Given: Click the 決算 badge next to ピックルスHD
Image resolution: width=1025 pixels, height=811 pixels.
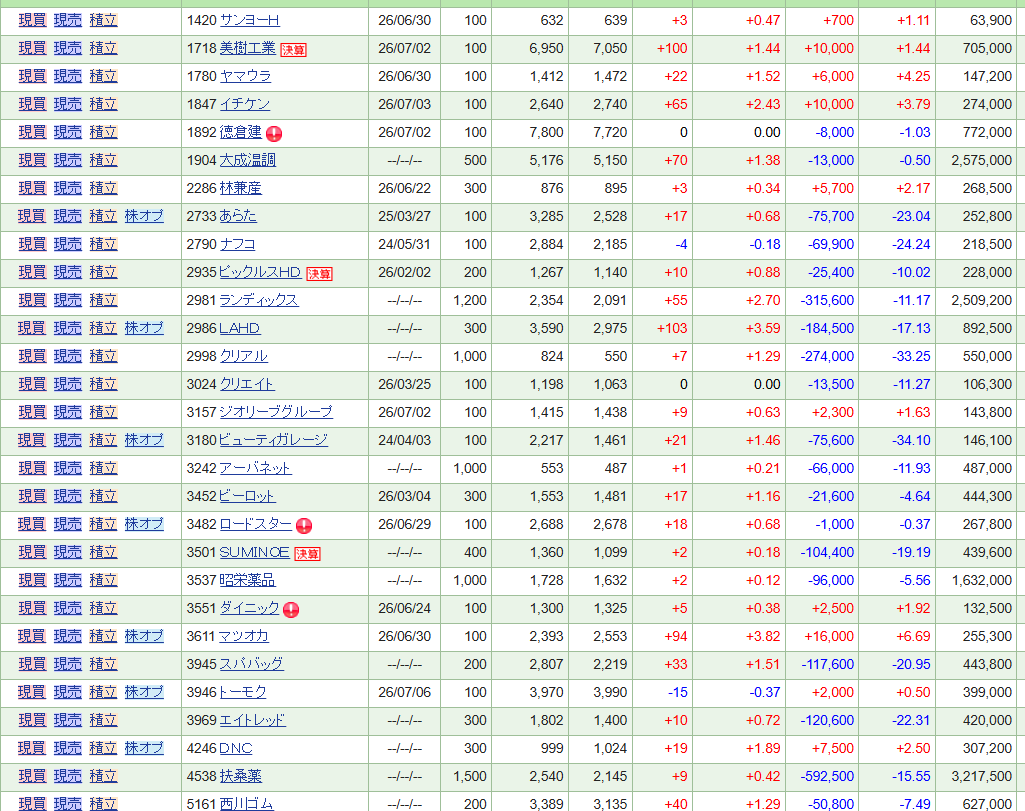Looking at the screenshot, I should [x=319, y=274].
